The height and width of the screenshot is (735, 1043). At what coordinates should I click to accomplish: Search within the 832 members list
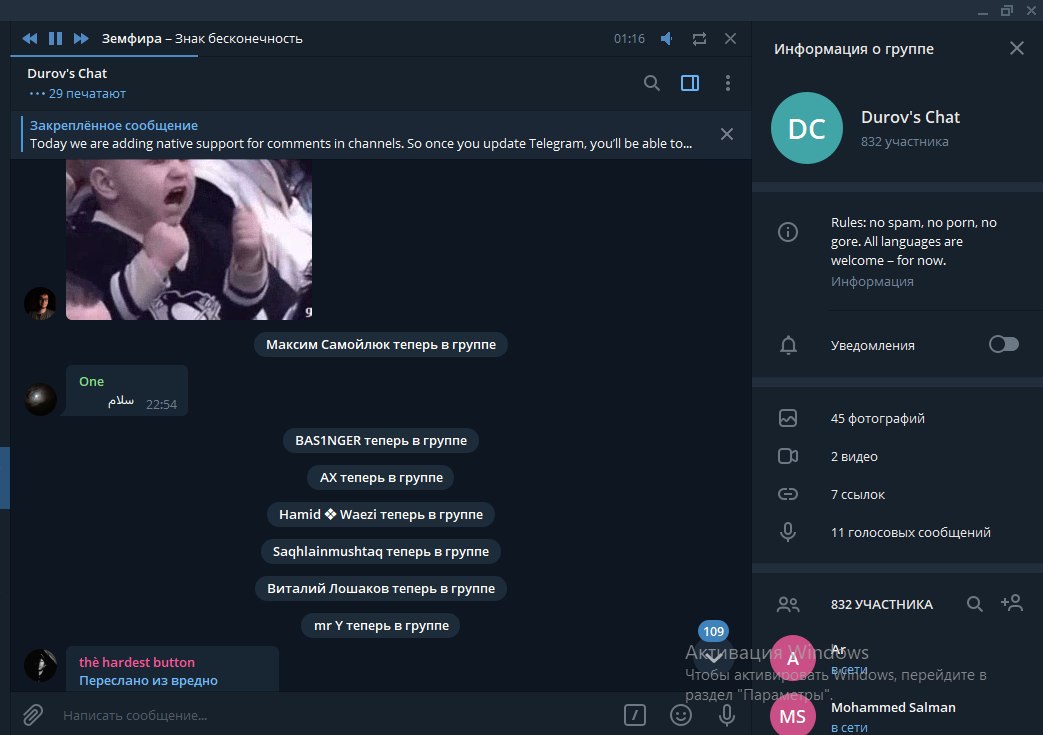click(974, 604)
